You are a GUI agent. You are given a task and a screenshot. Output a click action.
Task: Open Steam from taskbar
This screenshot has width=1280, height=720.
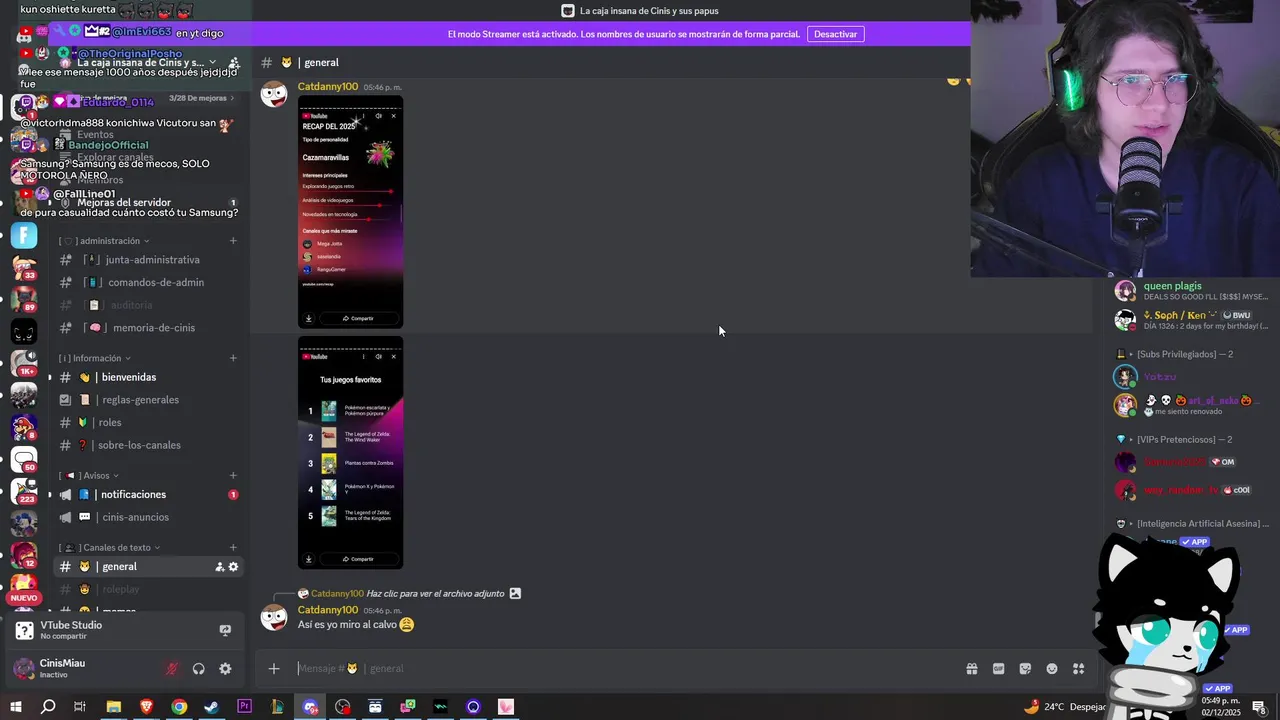pos(212,707)
